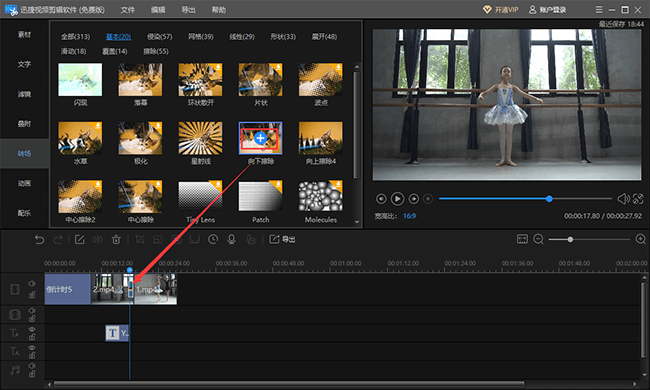Click the 开通VIP diamond button
650x390 pixels.
point(501,9)
